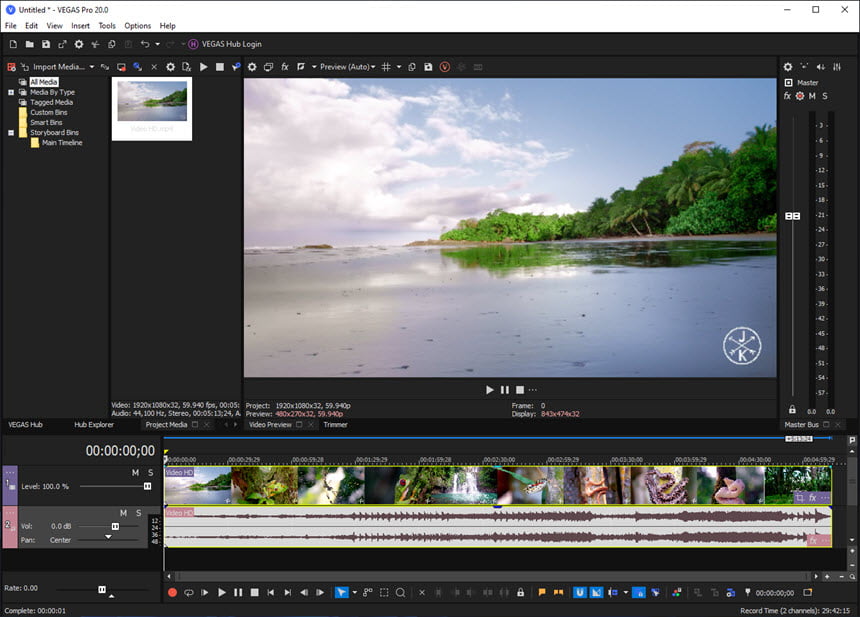Switch to Project Media tab

[166, 424]
